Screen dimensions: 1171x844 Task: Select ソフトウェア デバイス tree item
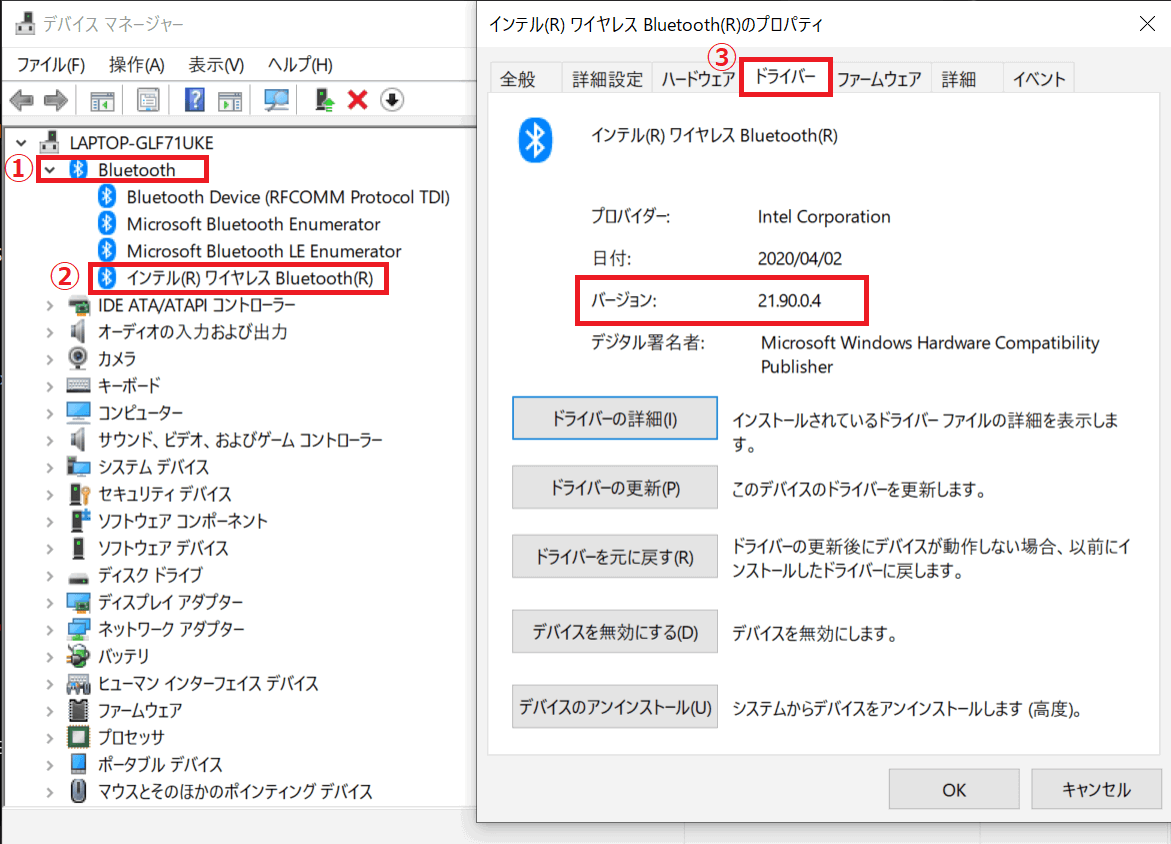[164, 547]
